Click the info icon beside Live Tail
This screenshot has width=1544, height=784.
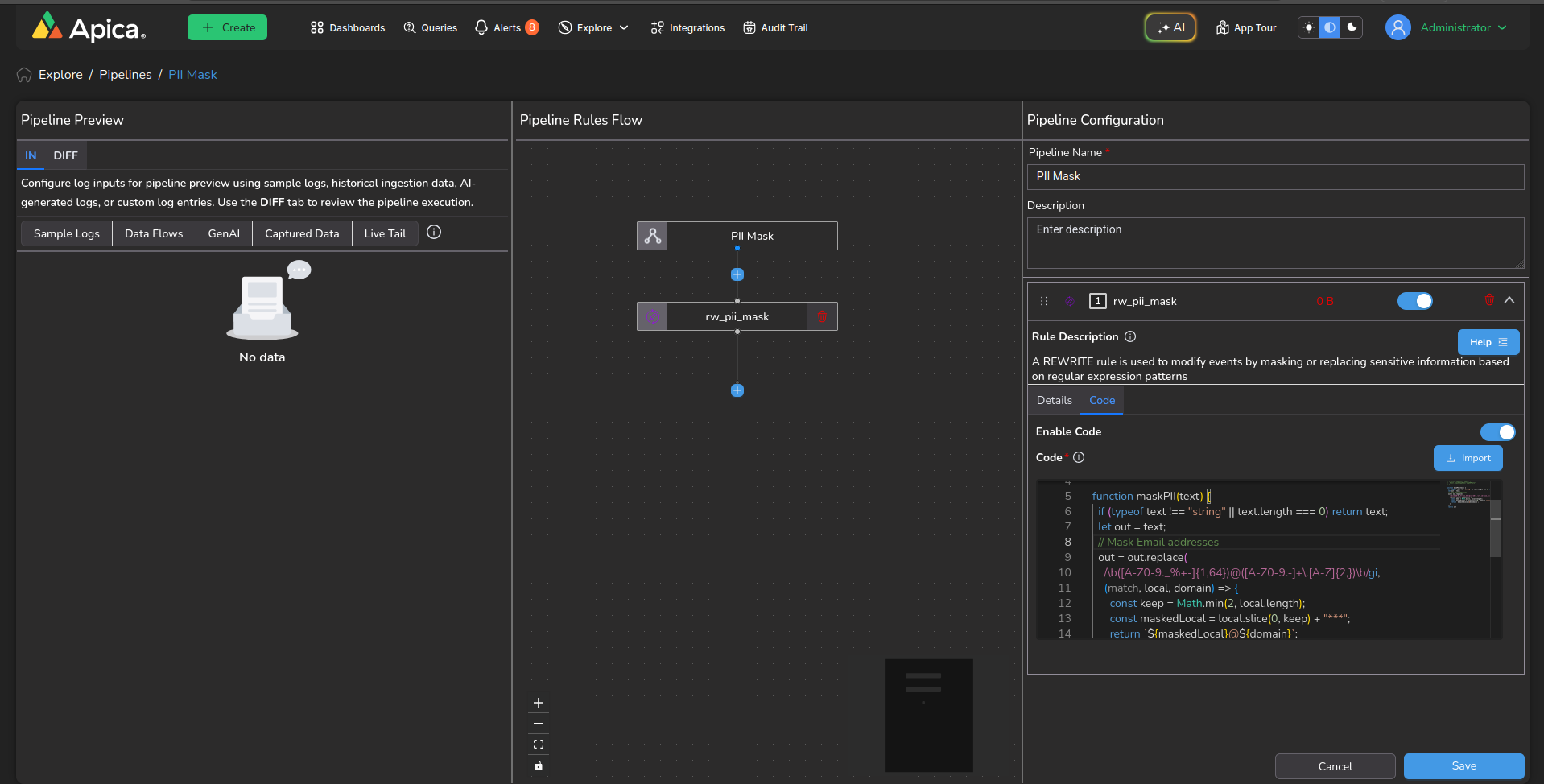(434, 233)
